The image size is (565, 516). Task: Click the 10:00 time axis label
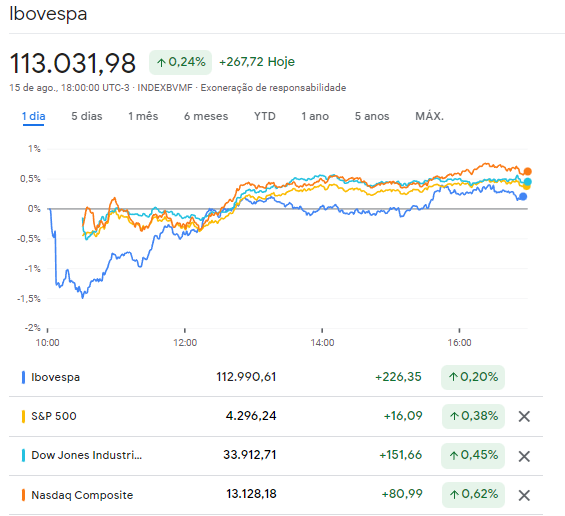tap(48, 343)
